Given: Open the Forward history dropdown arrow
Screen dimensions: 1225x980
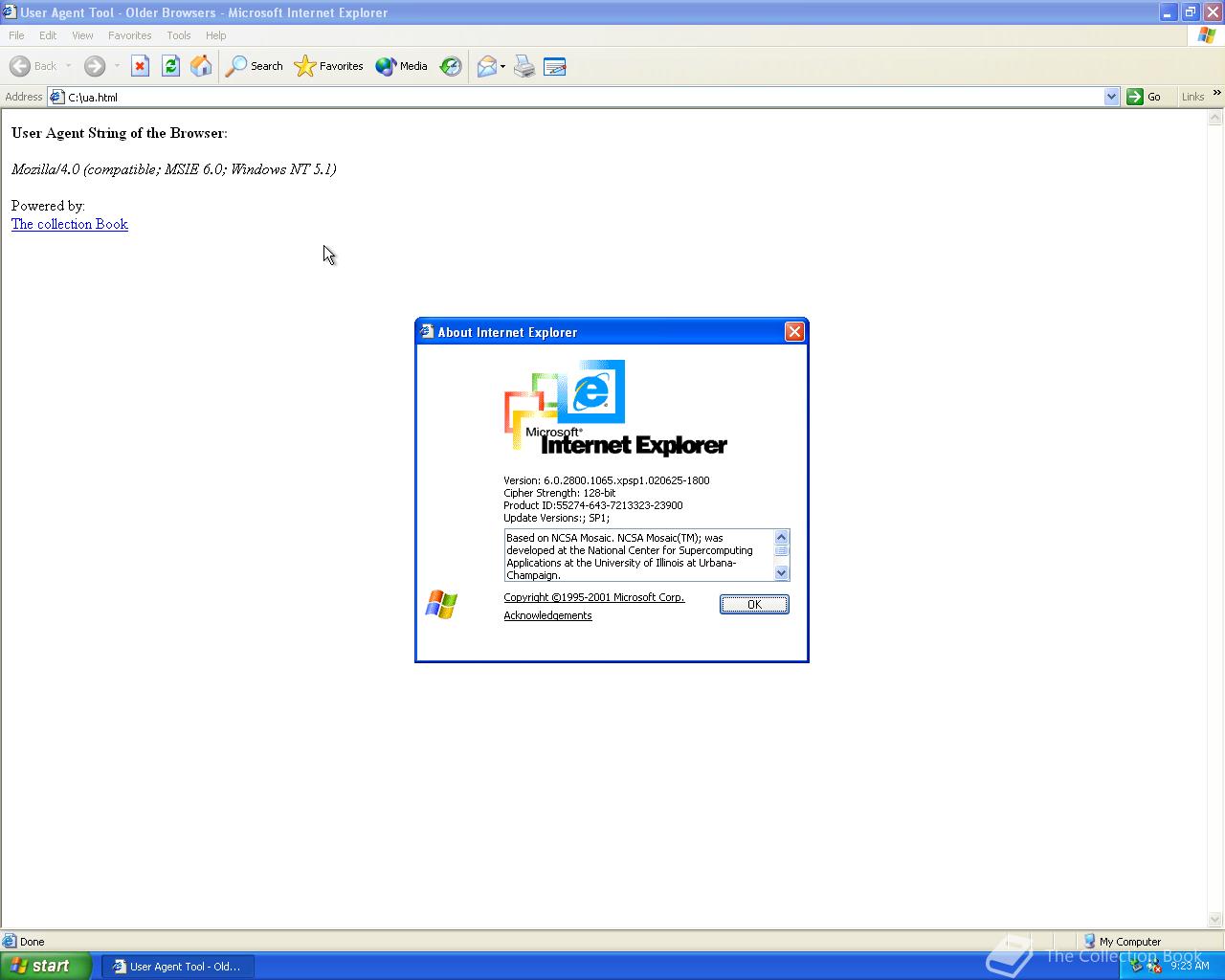Looking at the screenshot, I should pyautogui.click(x=117, y=66).
